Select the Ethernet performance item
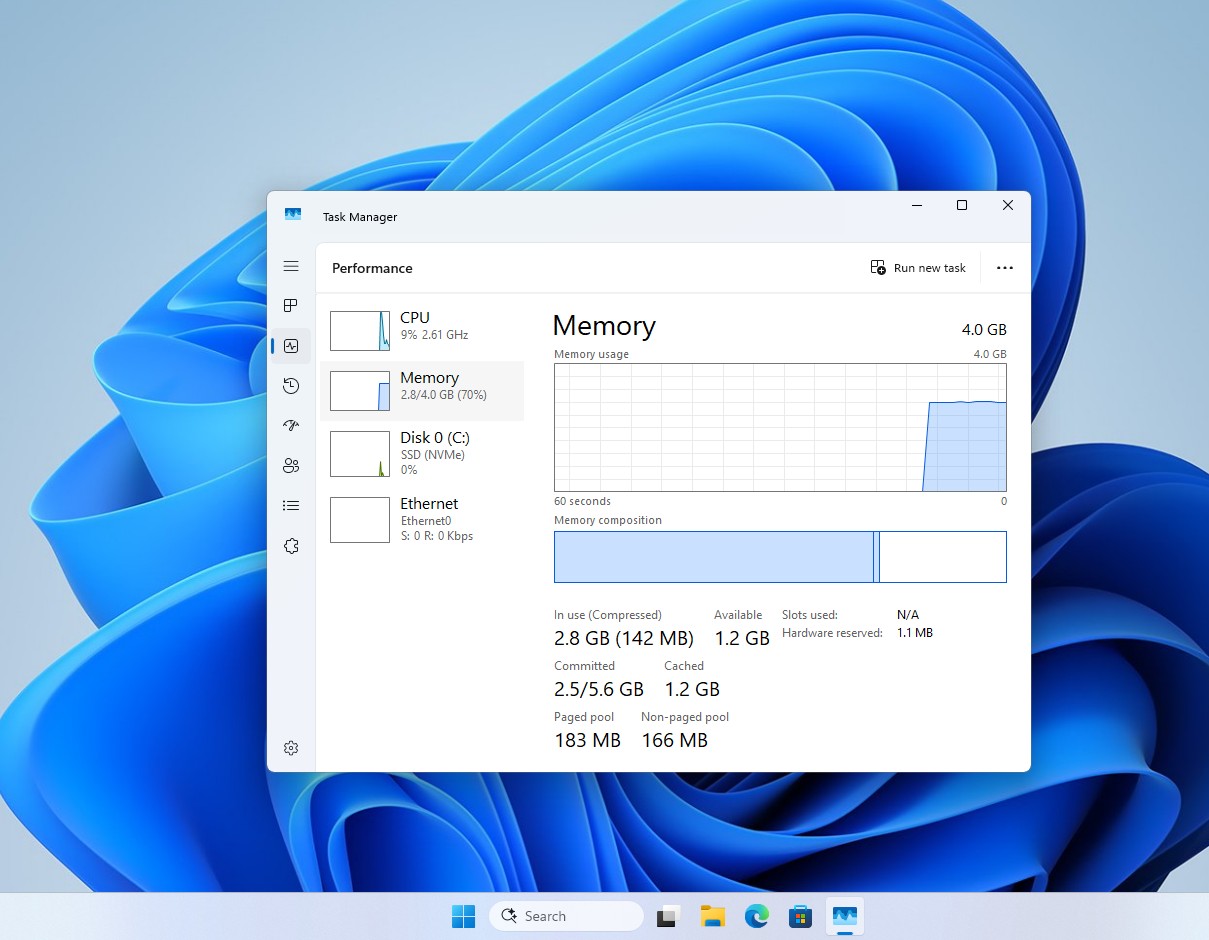Viewport: 1209px width, 940px height. click(x=422, y=519)
